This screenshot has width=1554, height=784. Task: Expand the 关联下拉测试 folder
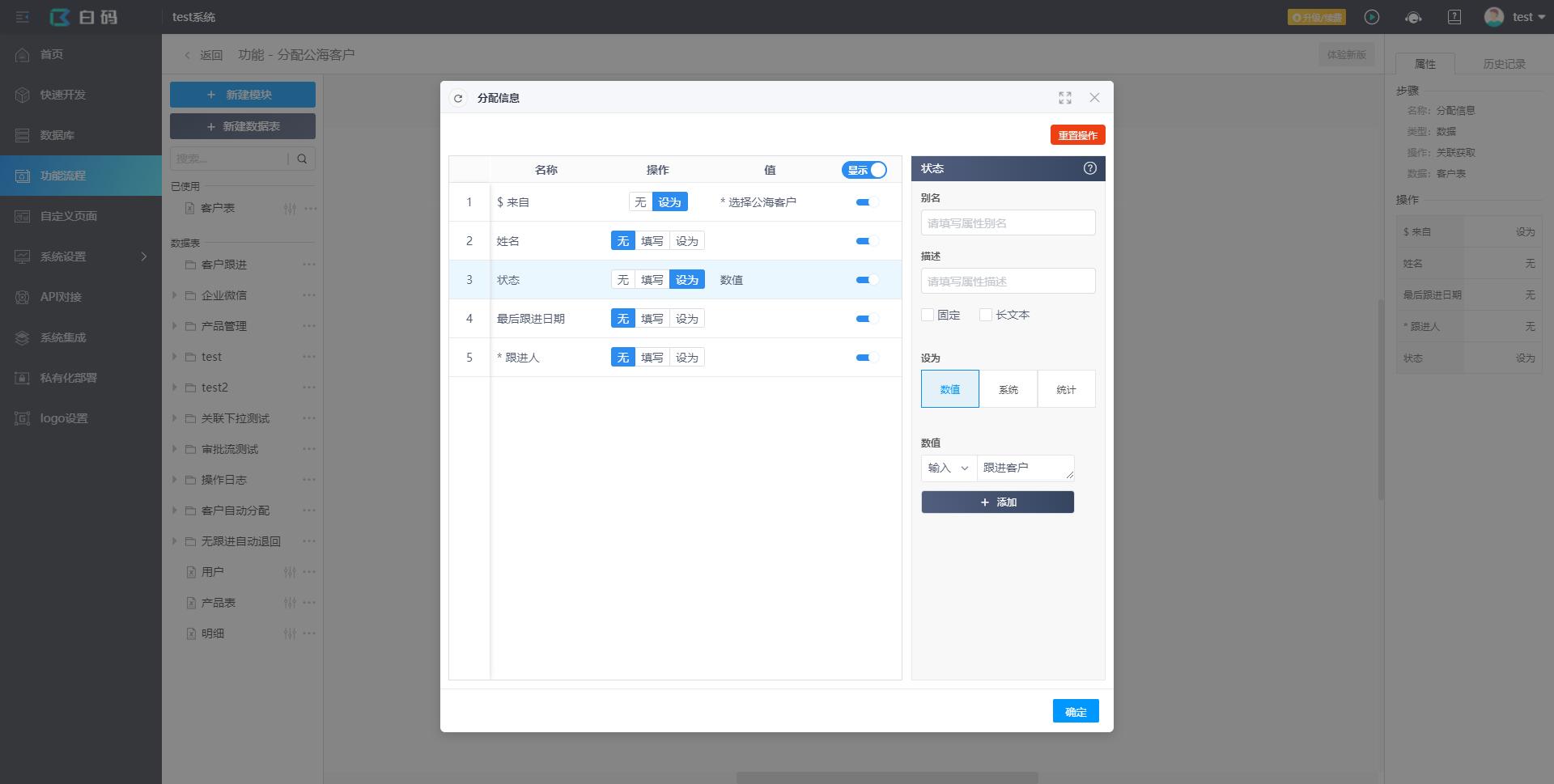(174, 418)
